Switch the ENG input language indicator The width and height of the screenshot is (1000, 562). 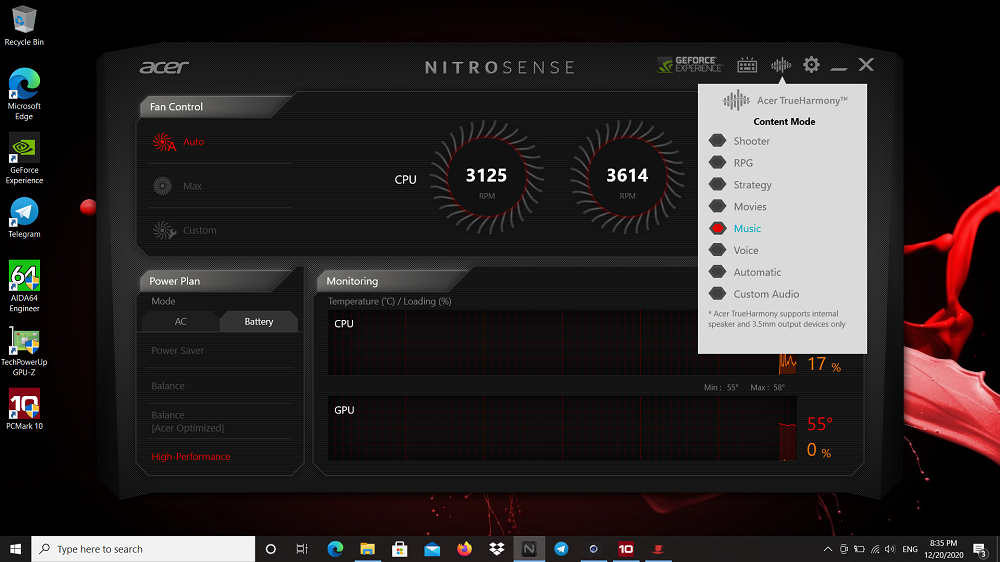(x=910, y=549)
